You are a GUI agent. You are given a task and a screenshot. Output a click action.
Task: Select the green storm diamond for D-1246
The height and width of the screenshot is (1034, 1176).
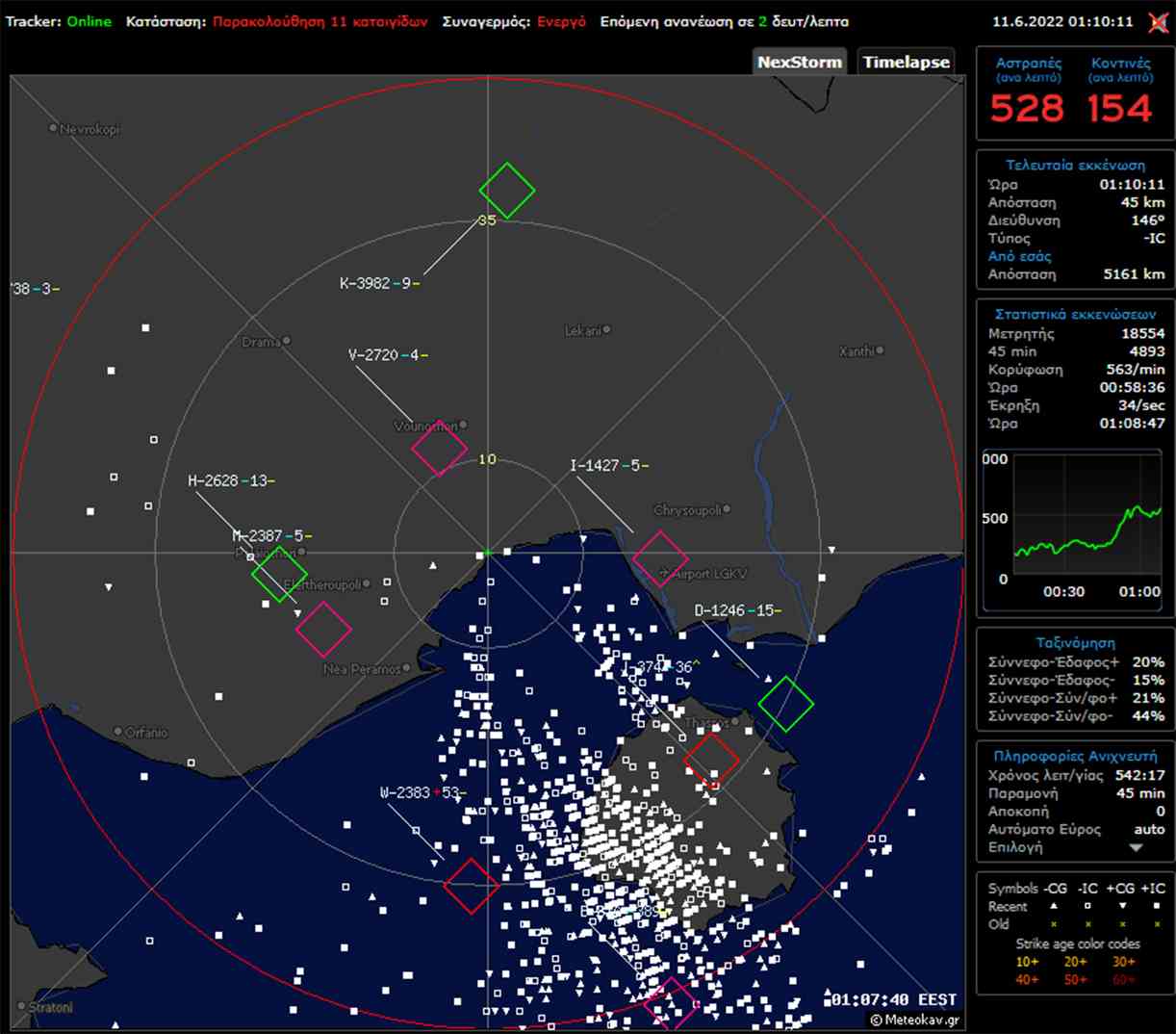pos(786,704)
